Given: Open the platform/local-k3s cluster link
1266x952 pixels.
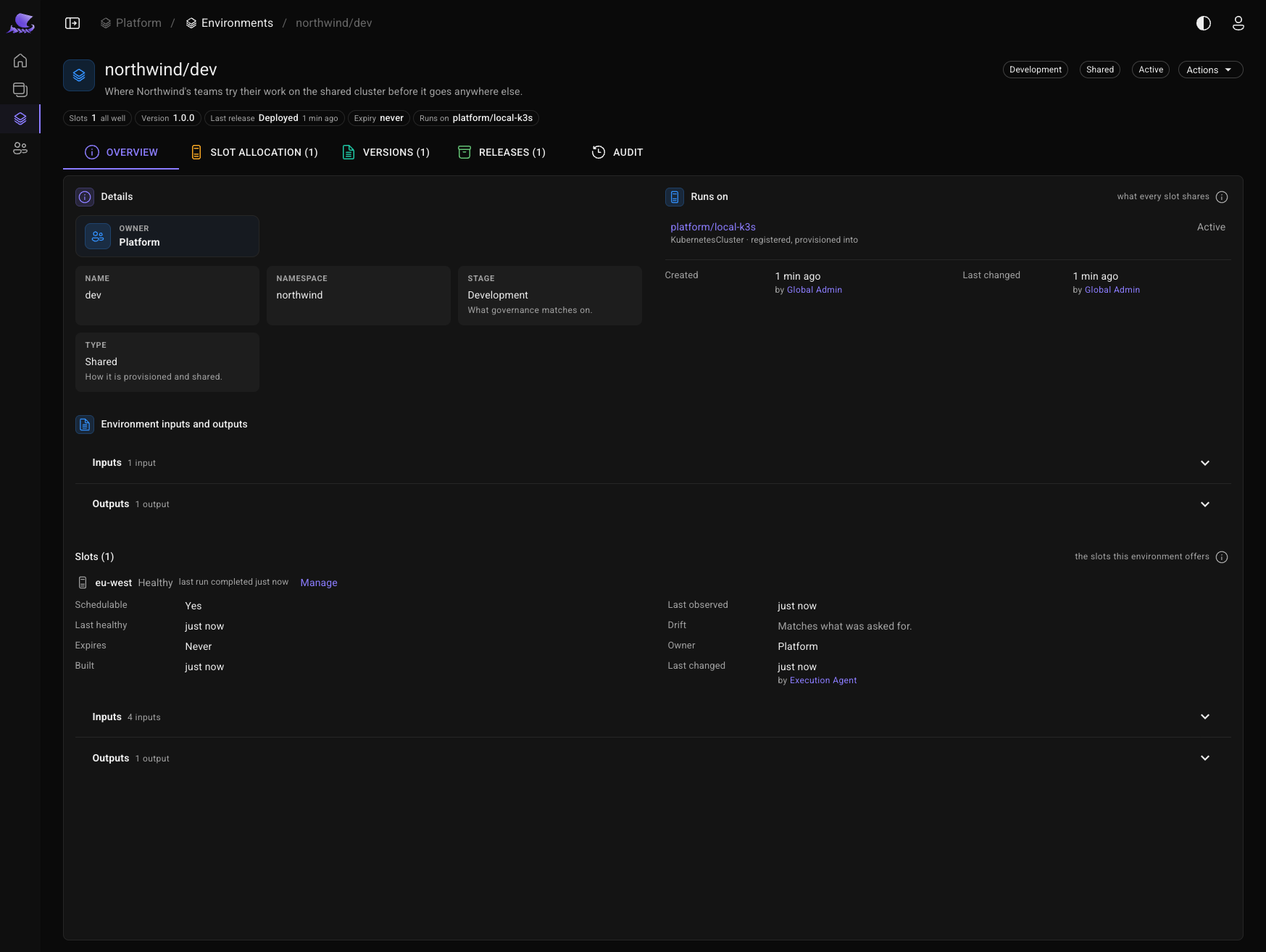Looking at the screenshot, I should coord(713,227).
